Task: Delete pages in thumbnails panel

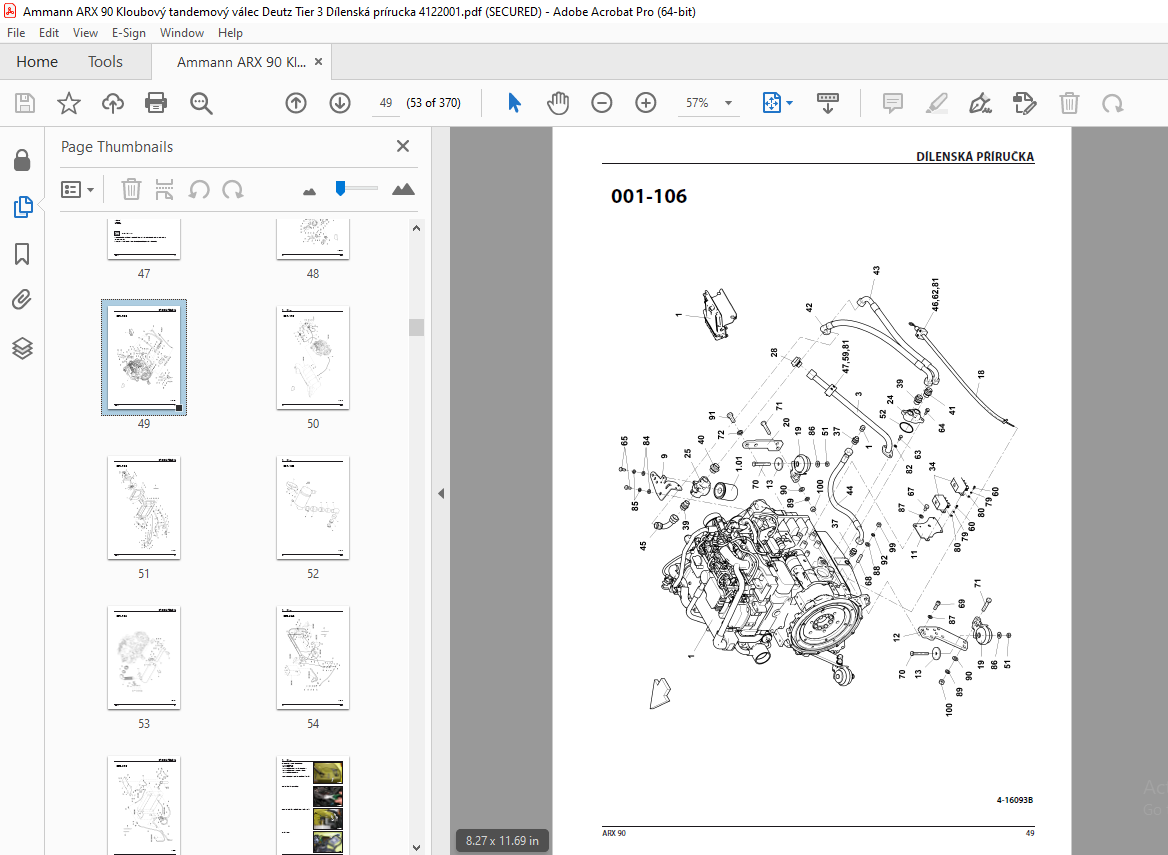Action: [x=131, y=189]
